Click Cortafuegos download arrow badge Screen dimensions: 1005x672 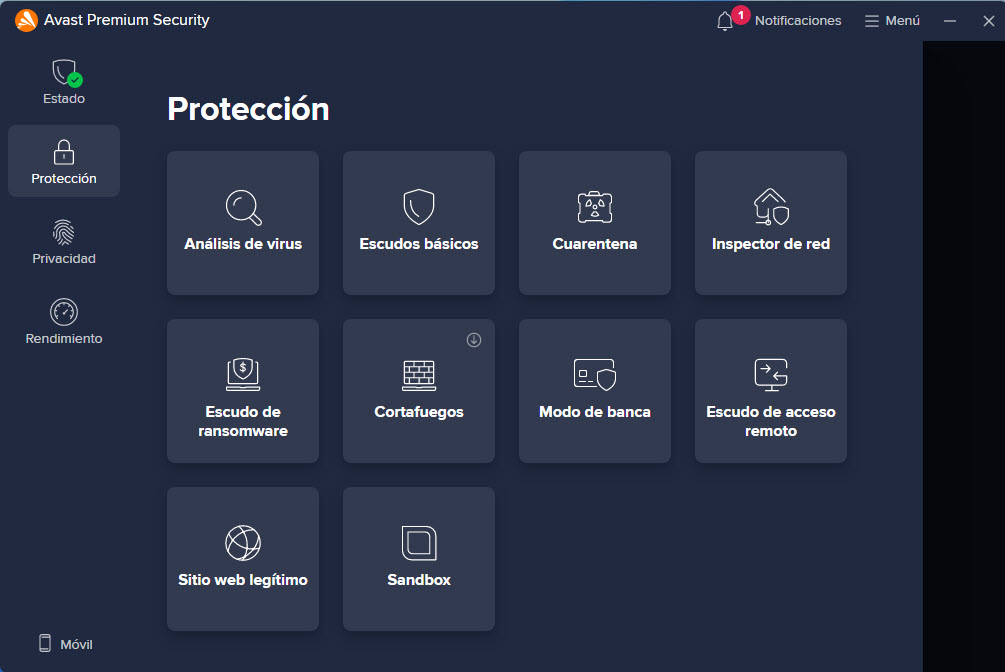click(474, 340)
